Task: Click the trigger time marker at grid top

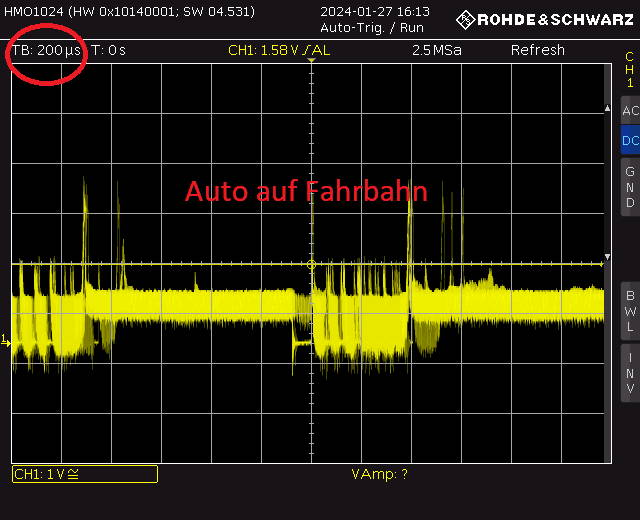Action: [x=311, y=60]
